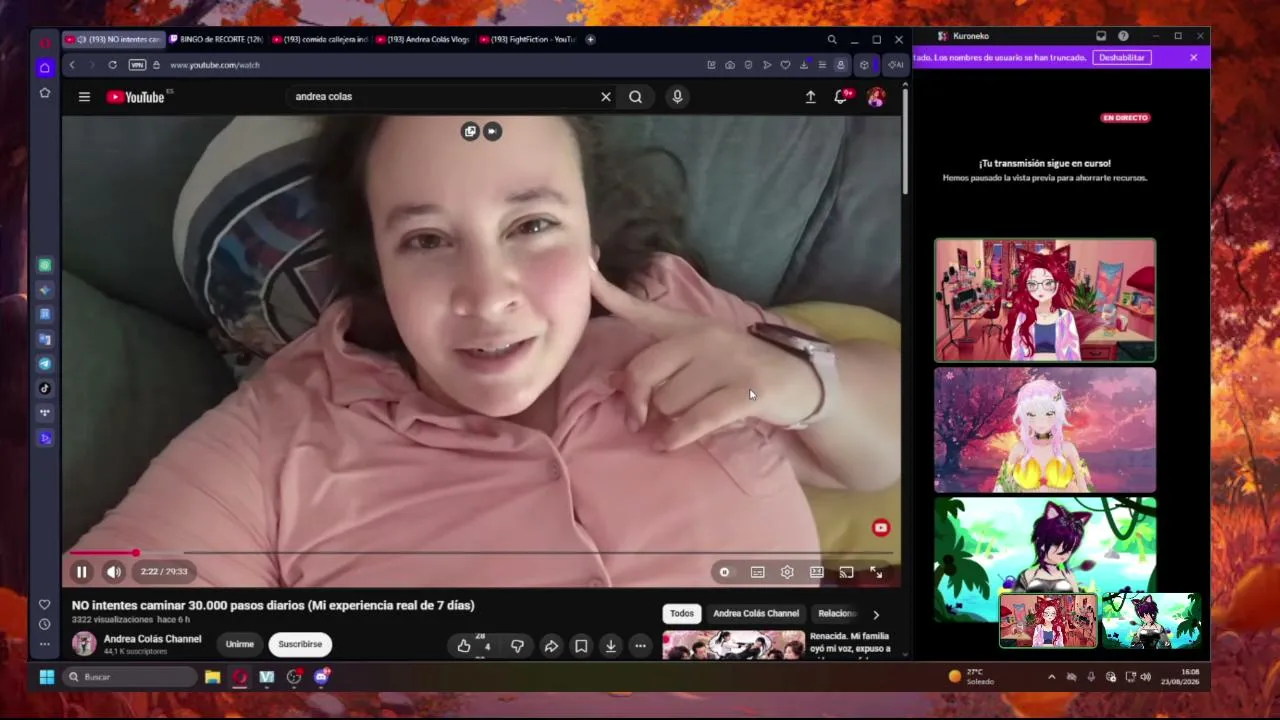Select the Todos filter chip
The image size is (1280, 720).
pos(682,613)
